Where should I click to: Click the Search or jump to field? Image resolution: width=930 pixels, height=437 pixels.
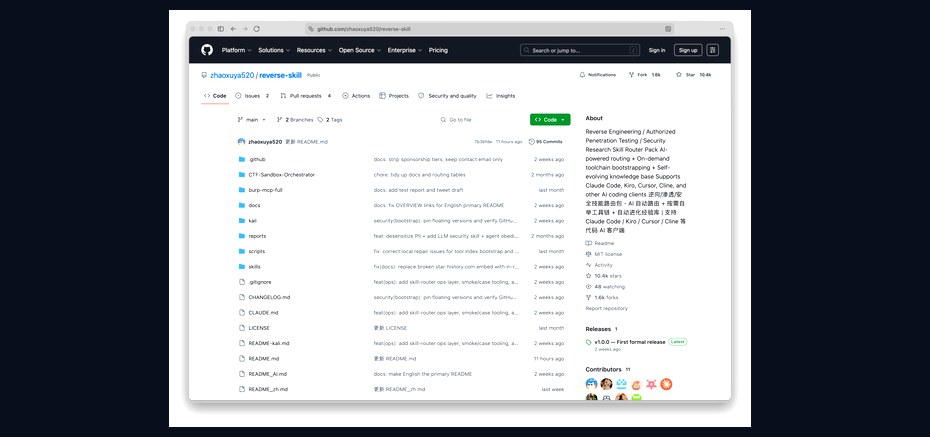(x=579, y=50)
